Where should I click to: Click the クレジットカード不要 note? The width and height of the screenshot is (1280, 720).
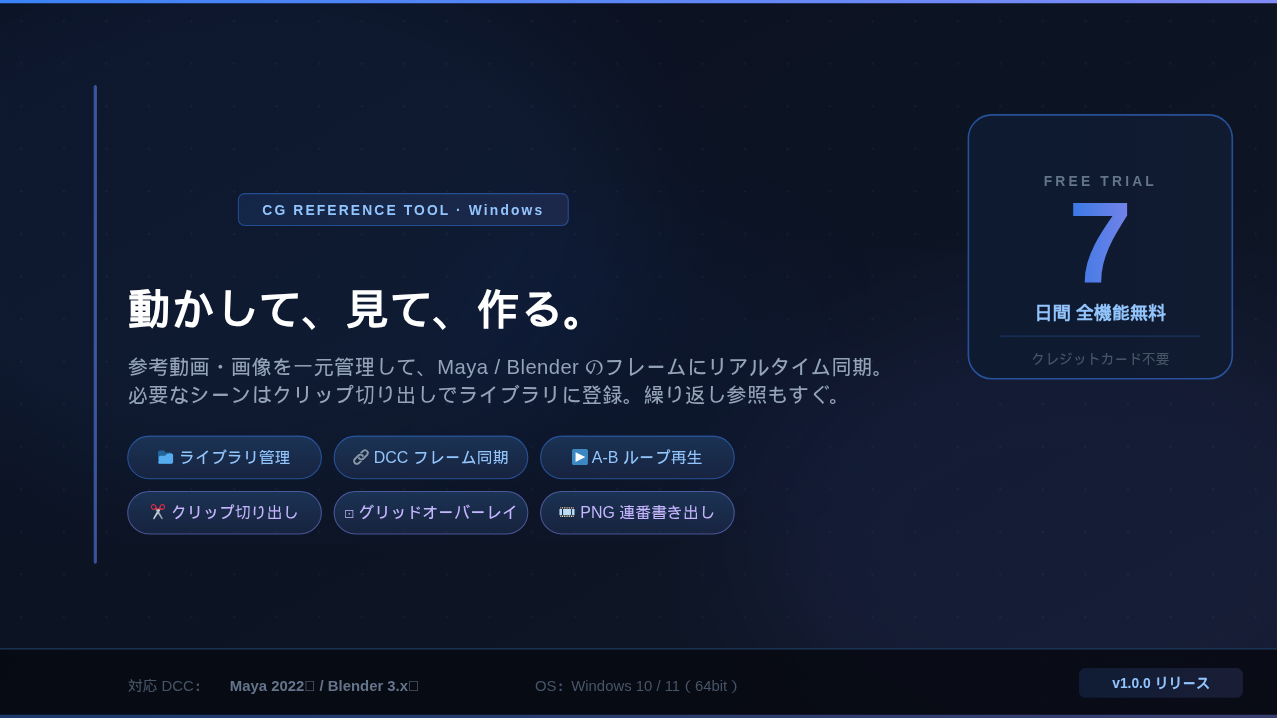[x=1100, y=359]
